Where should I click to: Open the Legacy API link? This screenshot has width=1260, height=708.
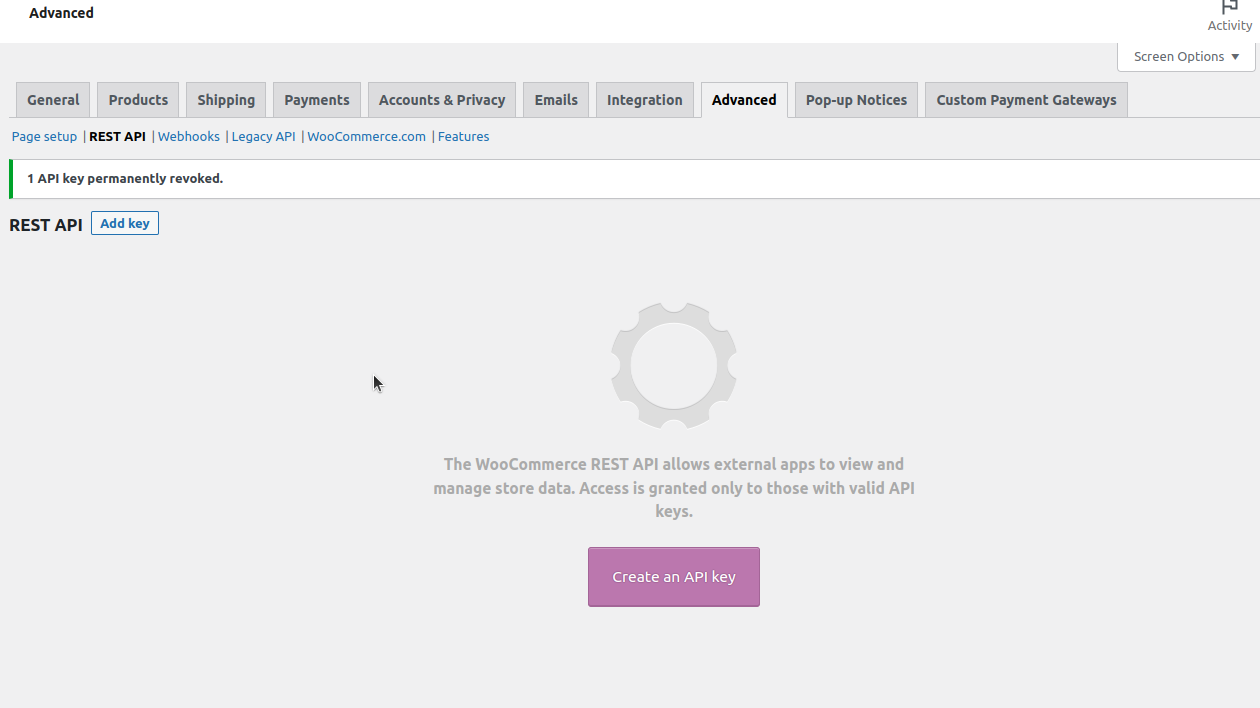[264, 137]
